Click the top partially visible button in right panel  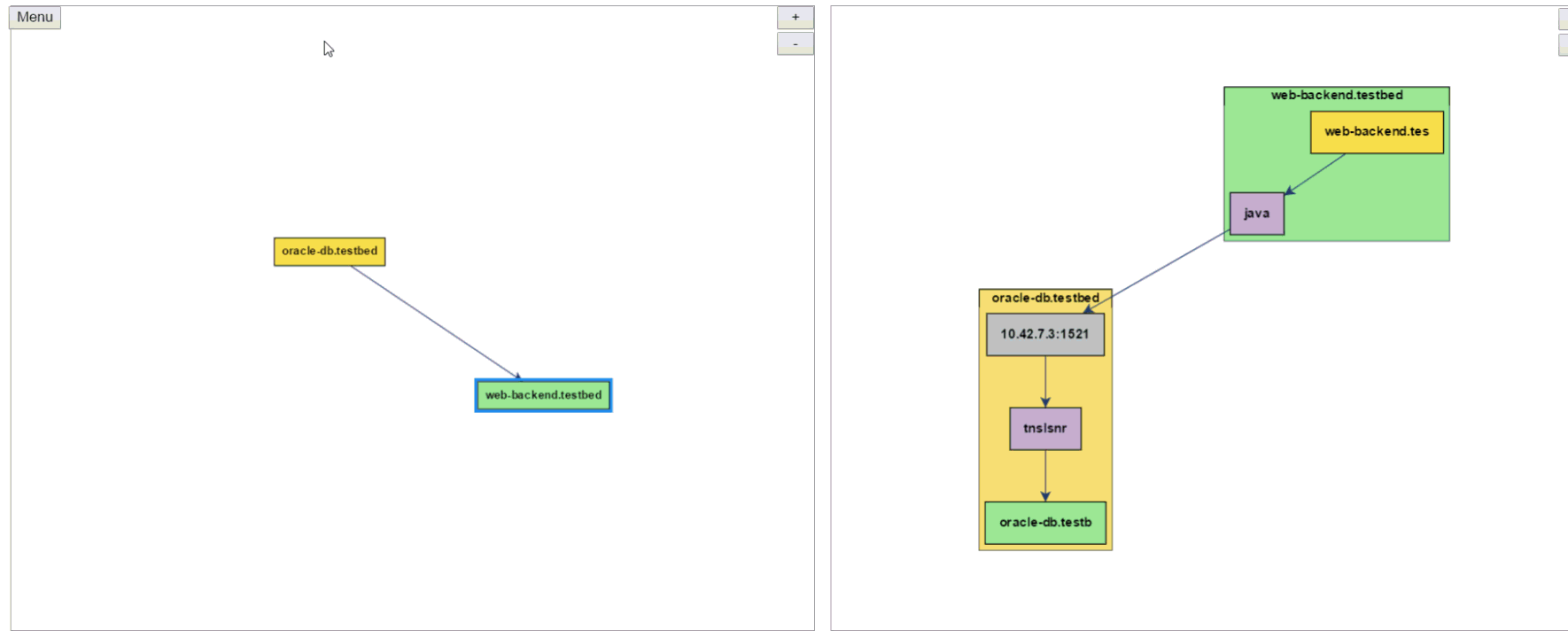point(1563,18)
